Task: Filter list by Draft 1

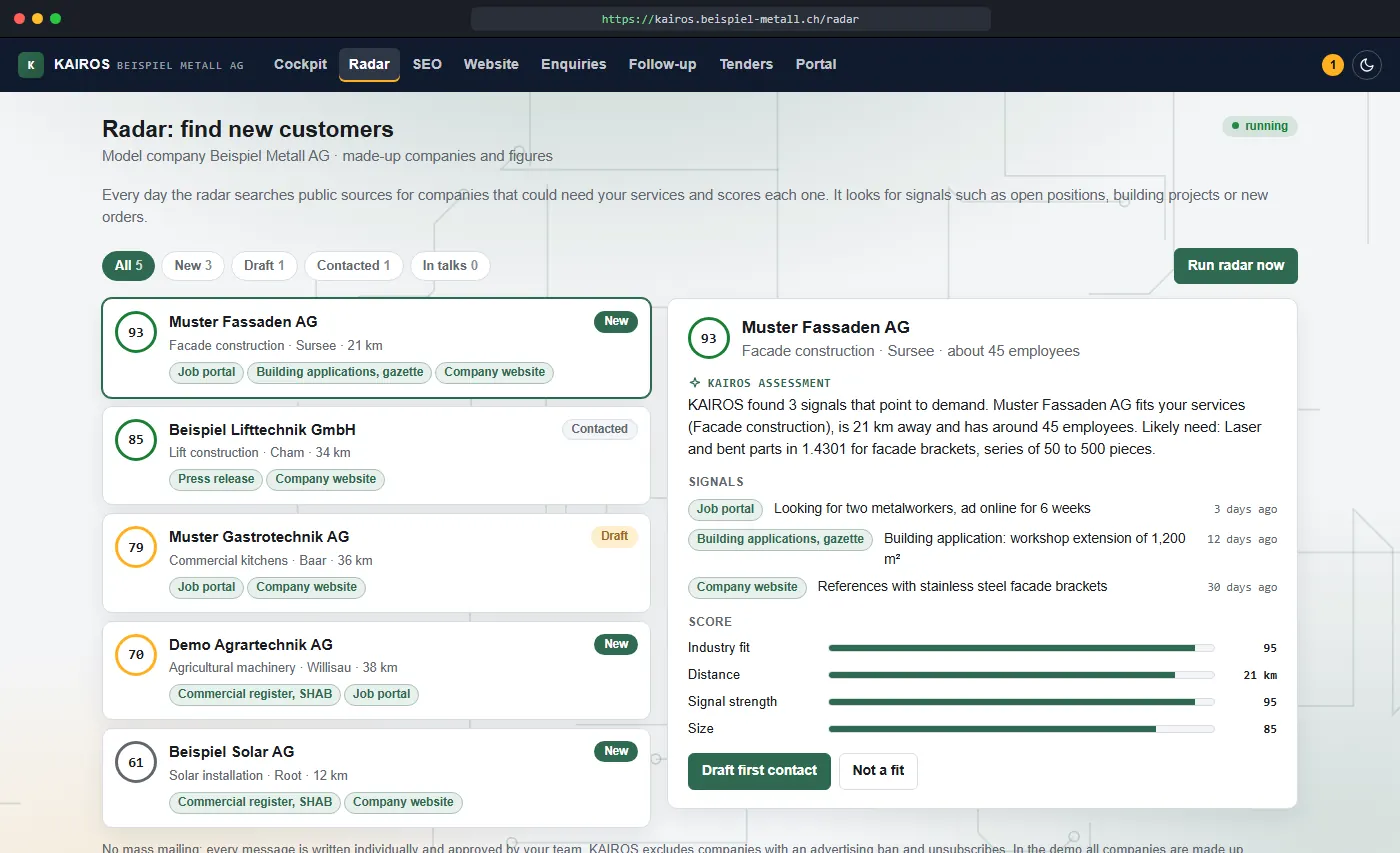Action: coord(264,266)
